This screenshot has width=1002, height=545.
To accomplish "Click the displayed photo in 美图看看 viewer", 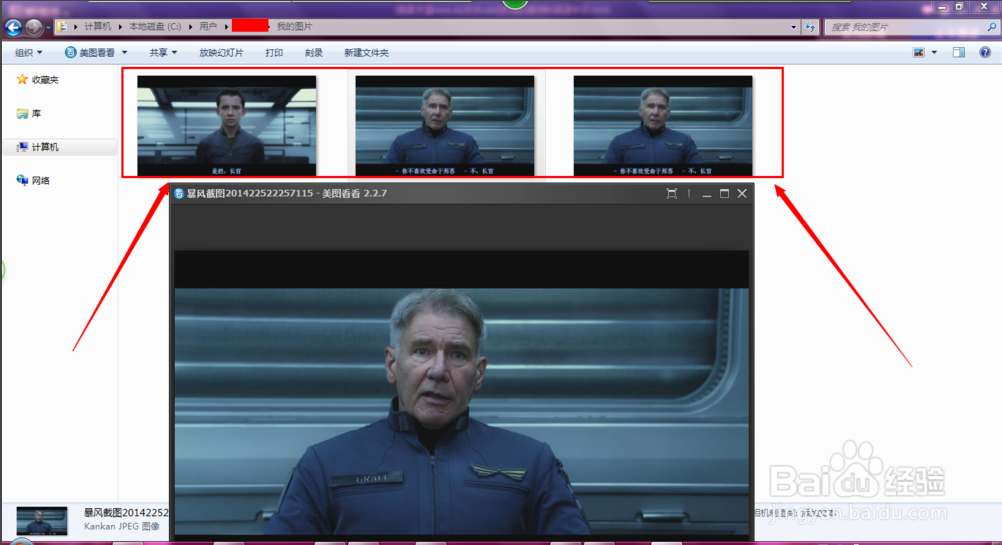I will click(461, 393).
